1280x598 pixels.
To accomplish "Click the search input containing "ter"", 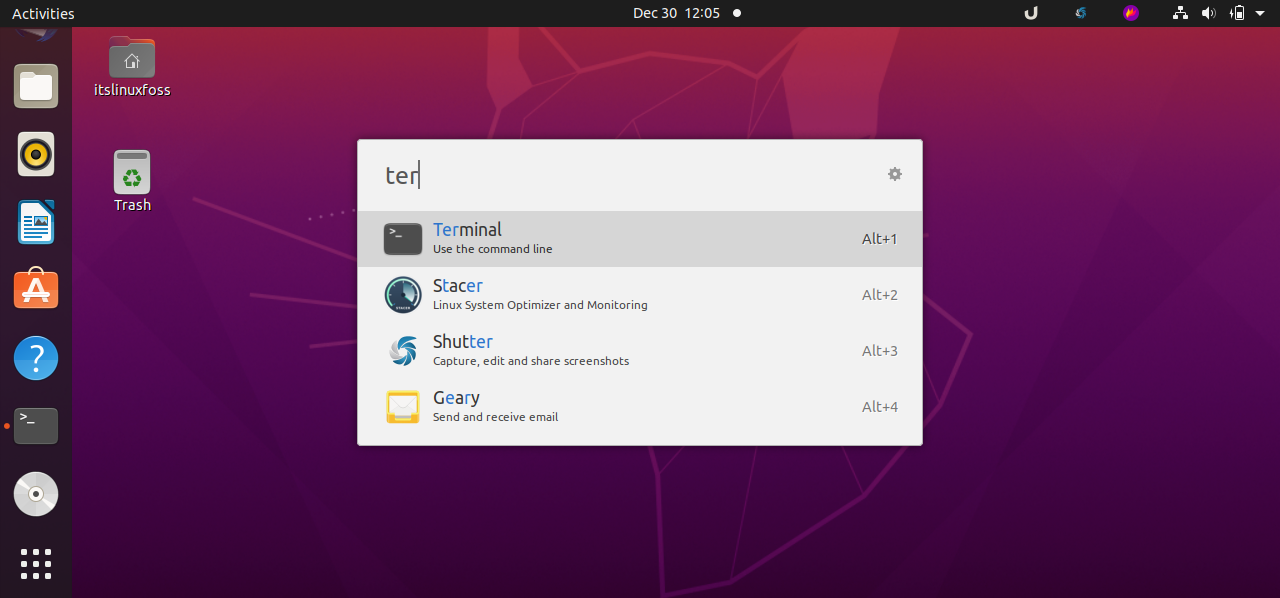I will 625,175.
